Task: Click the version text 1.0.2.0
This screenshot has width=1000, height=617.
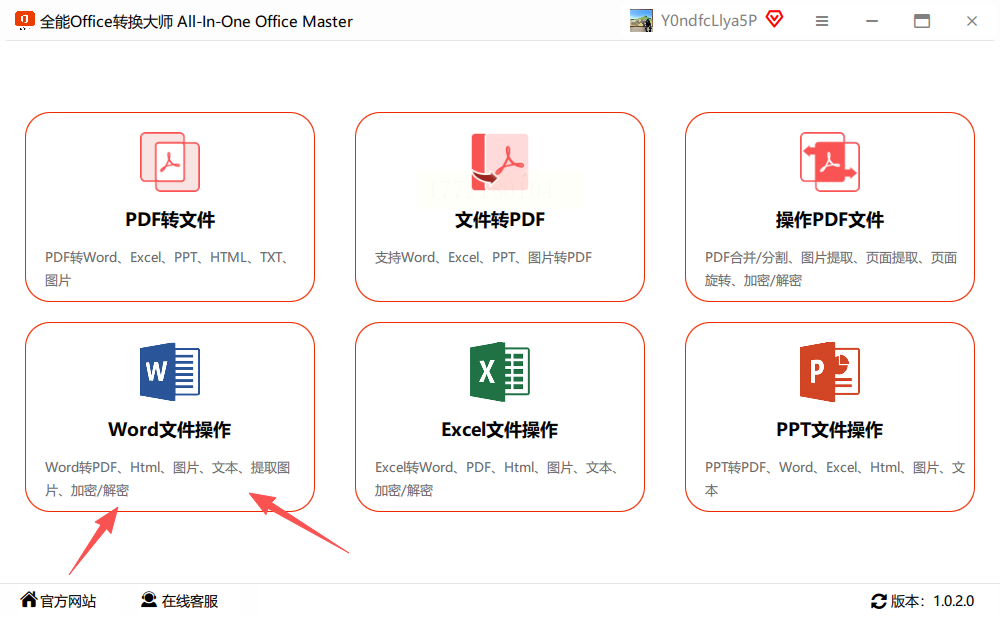Action: tap(953, 601)
